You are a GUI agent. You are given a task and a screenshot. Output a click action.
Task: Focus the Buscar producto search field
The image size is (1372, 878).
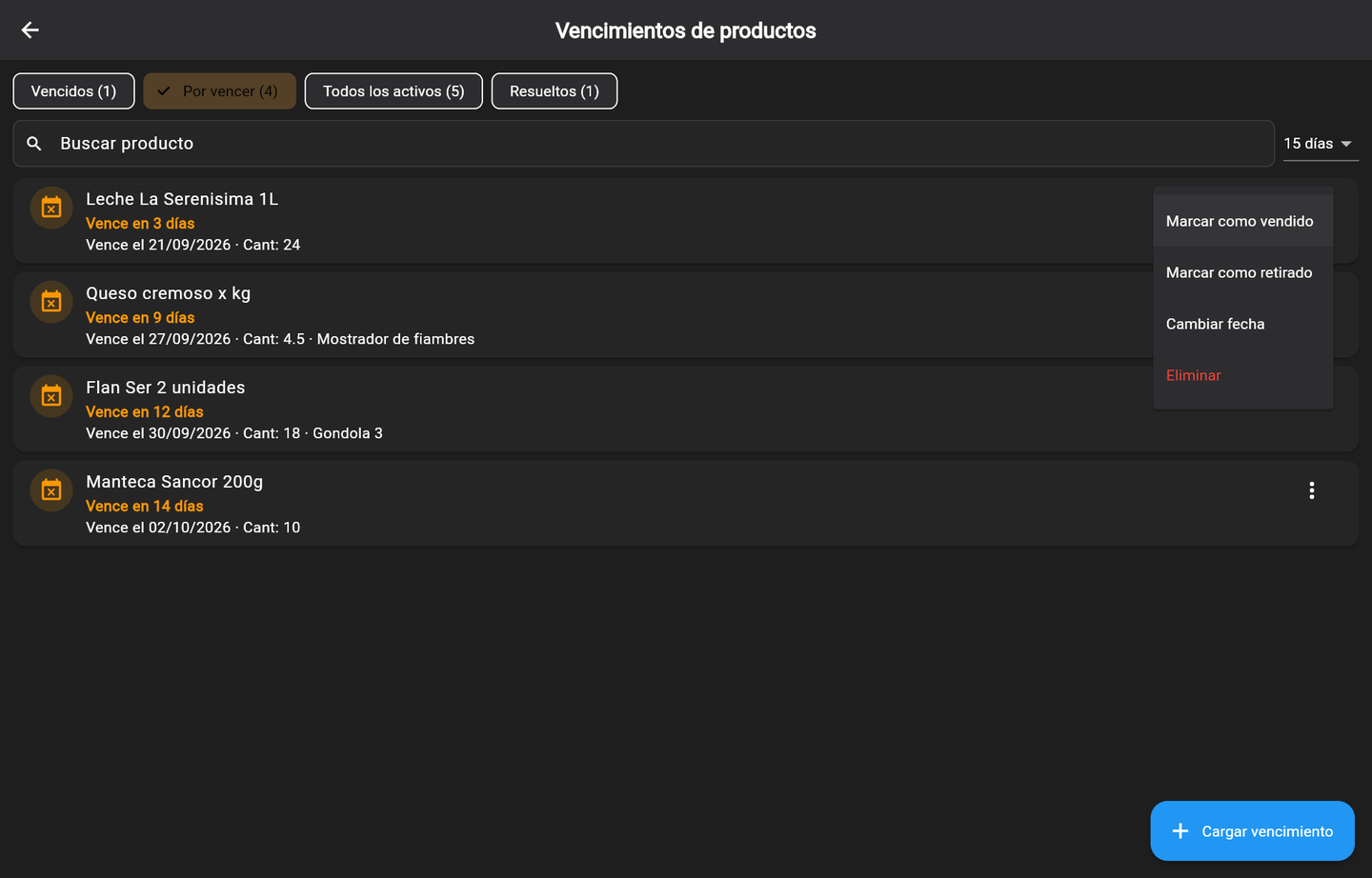(644, 144)
